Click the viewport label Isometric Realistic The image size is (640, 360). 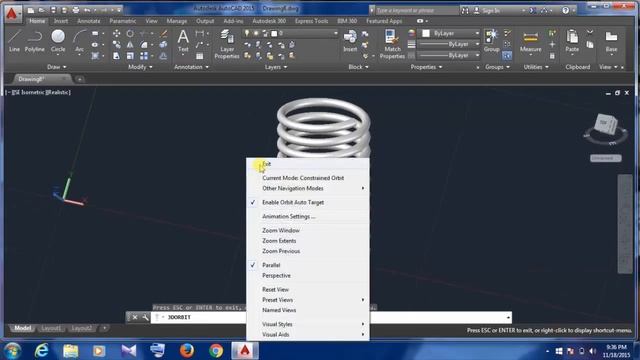(x=38, y=93)
